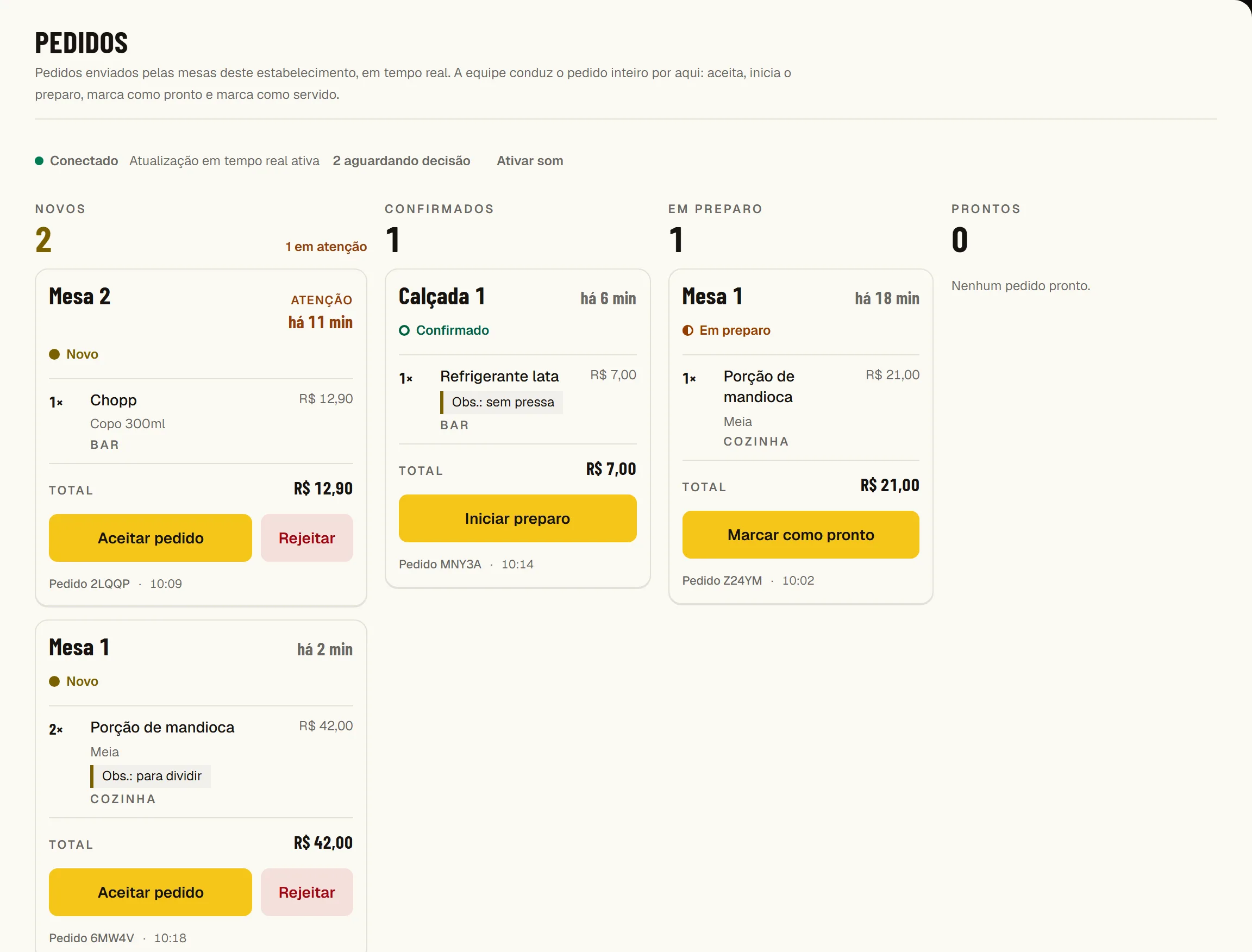Click the '1 em atenção' label
The image size is (1252, 952).
[326, 247]
